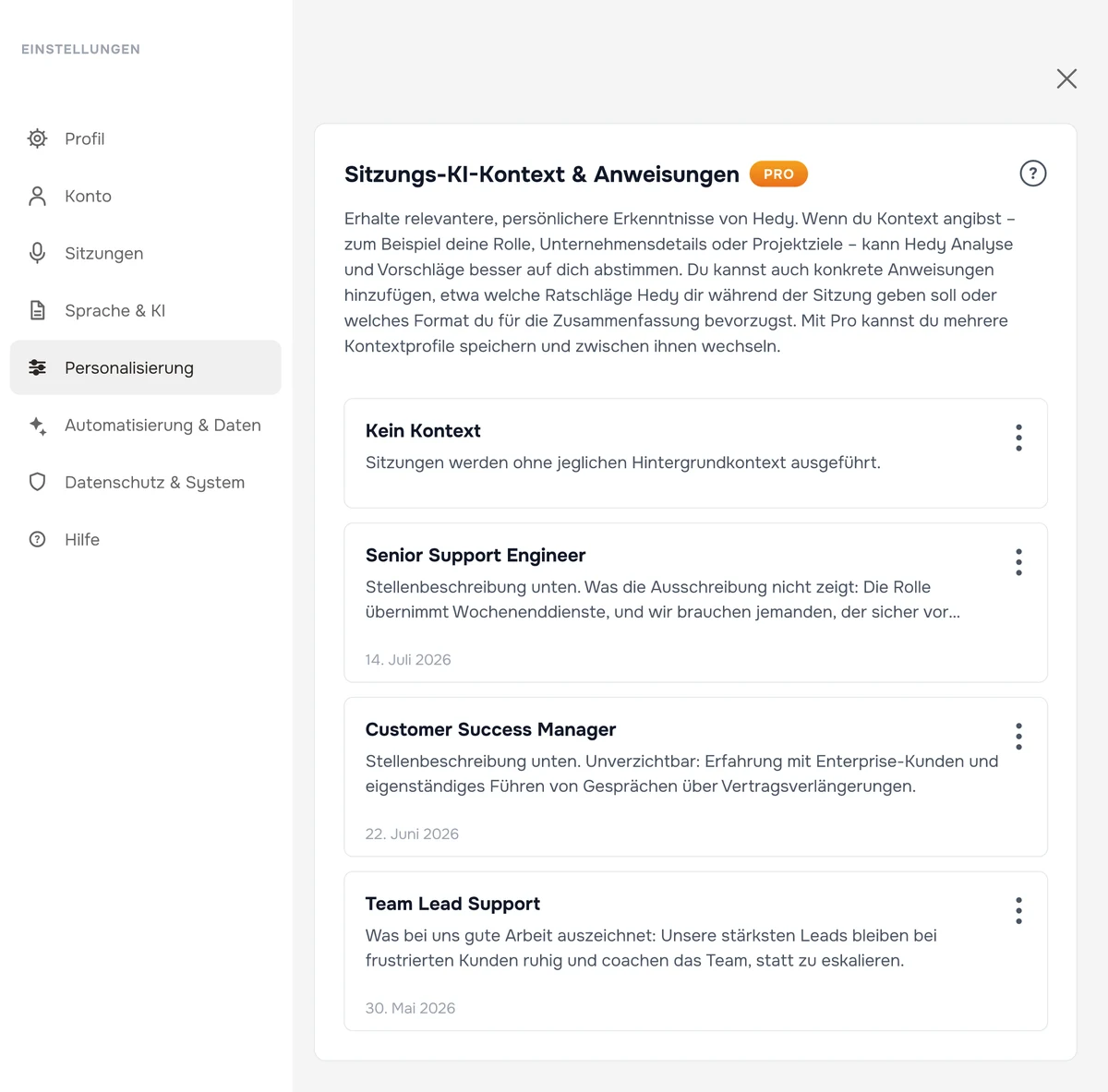The height and width of the screenshot is (1092, 1108).
Task: Click the text starting 'Stellenbeschreibung unten. Unverzichtbar'
Action: 681,774
